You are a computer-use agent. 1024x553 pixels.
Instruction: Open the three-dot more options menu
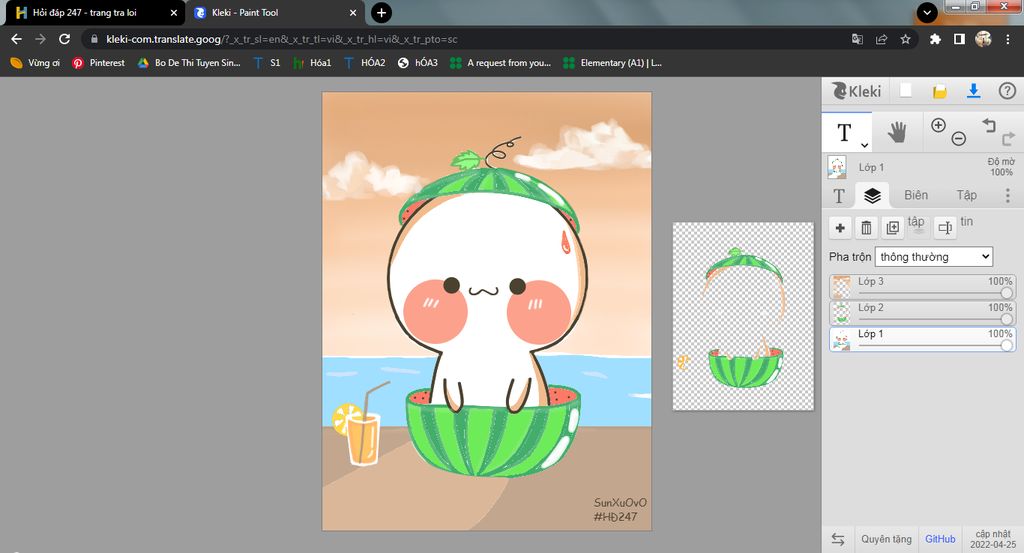[1007, 195]
